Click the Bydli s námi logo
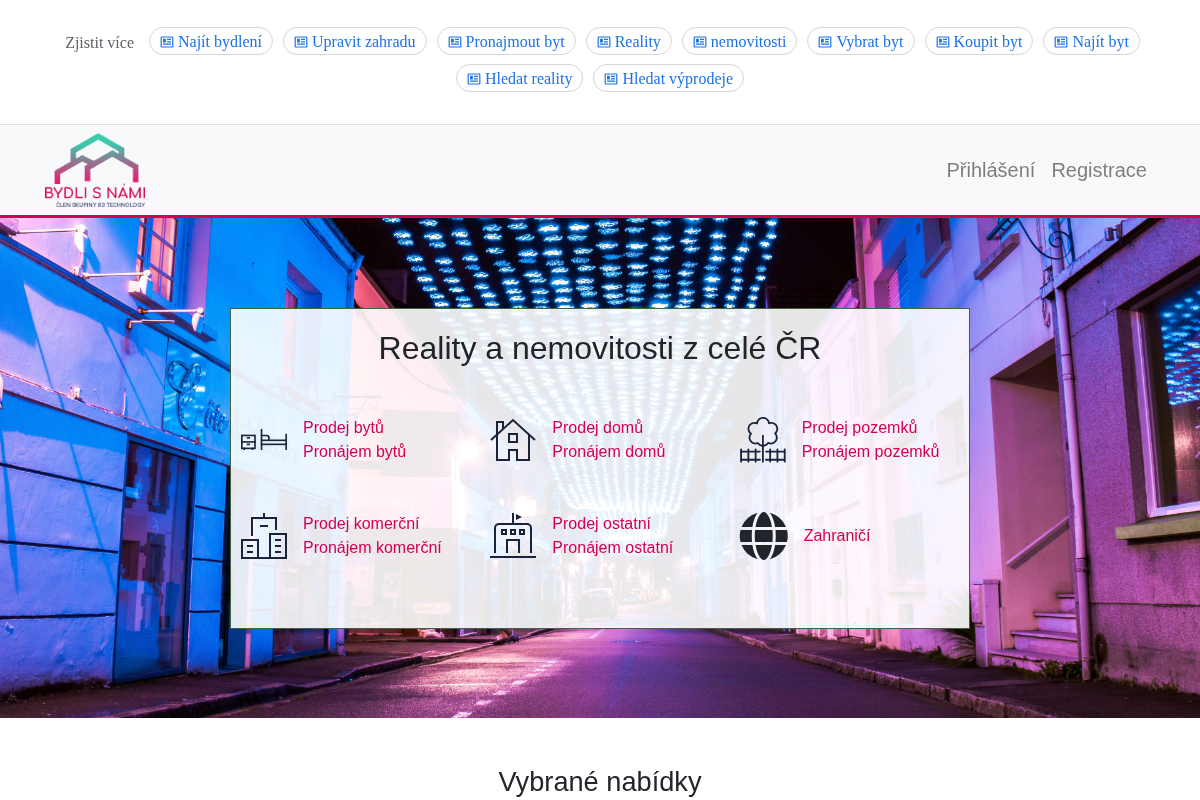Image resolution: width=1200 pixels, height=800 pixels. [95, 170]
